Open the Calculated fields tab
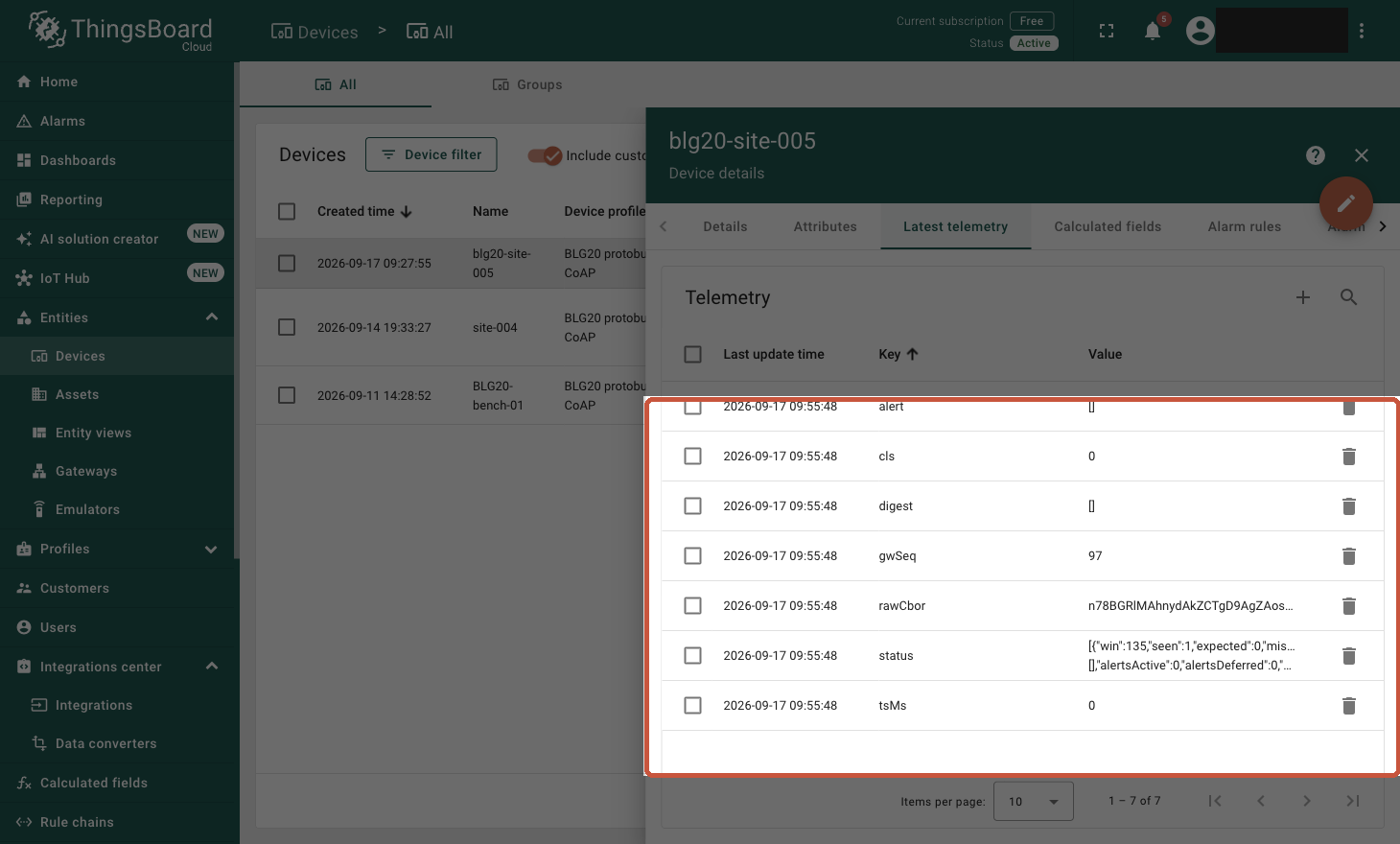 click(1108, 226)
